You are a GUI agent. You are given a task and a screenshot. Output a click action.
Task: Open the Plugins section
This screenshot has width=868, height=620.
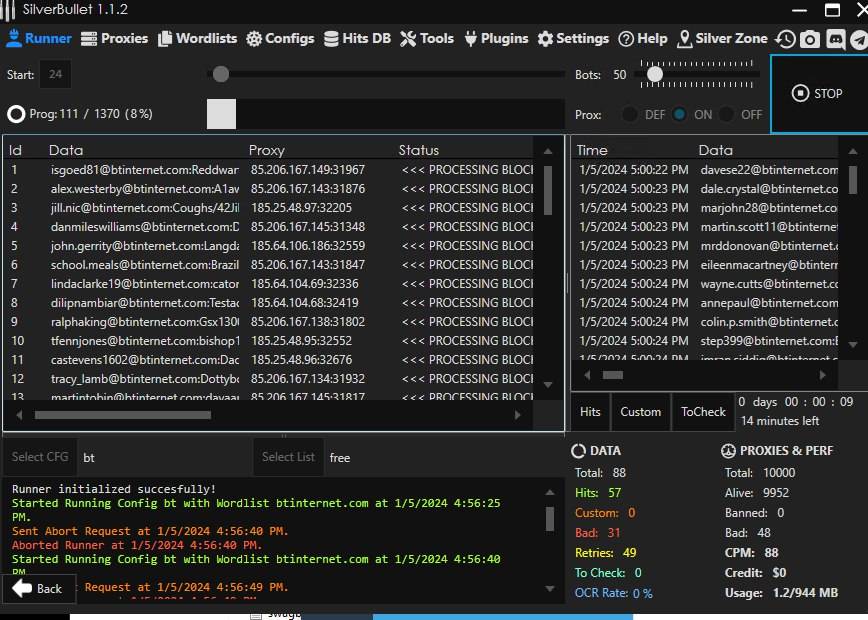(496, 38)
